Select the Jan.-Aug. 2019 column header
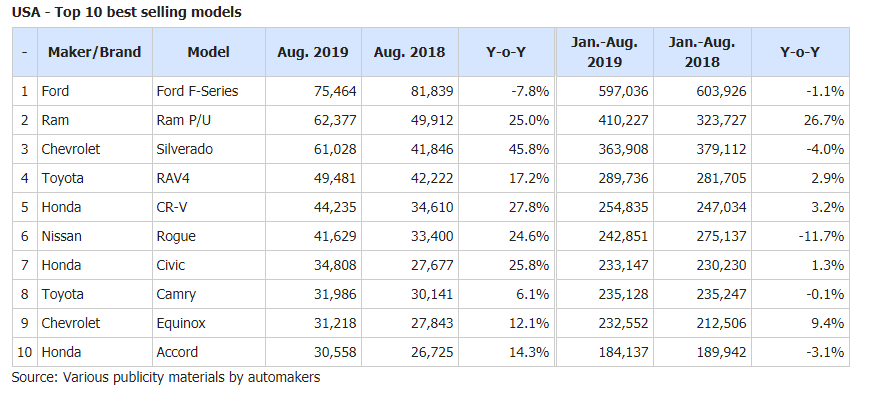Screen dimensions: 872x397 pos(605,52)
